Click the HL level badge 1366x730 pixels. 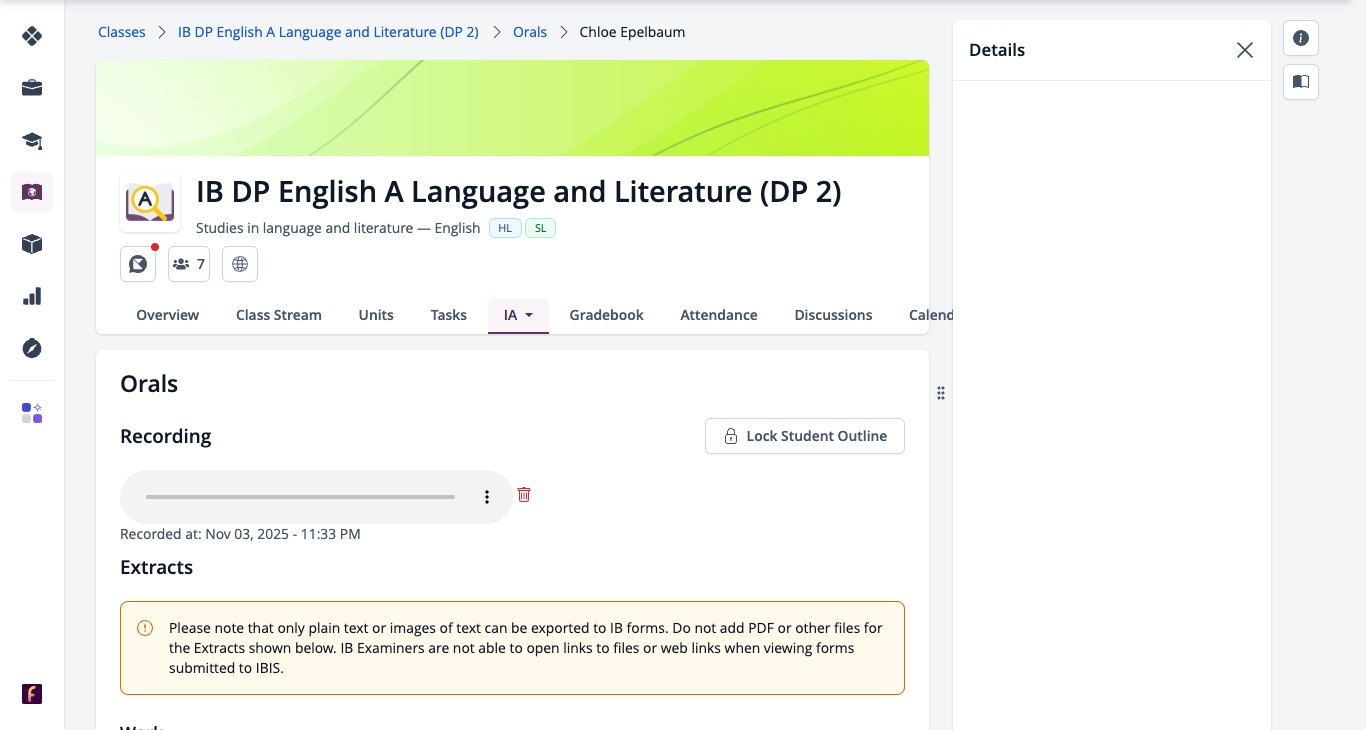click(505, 228)
